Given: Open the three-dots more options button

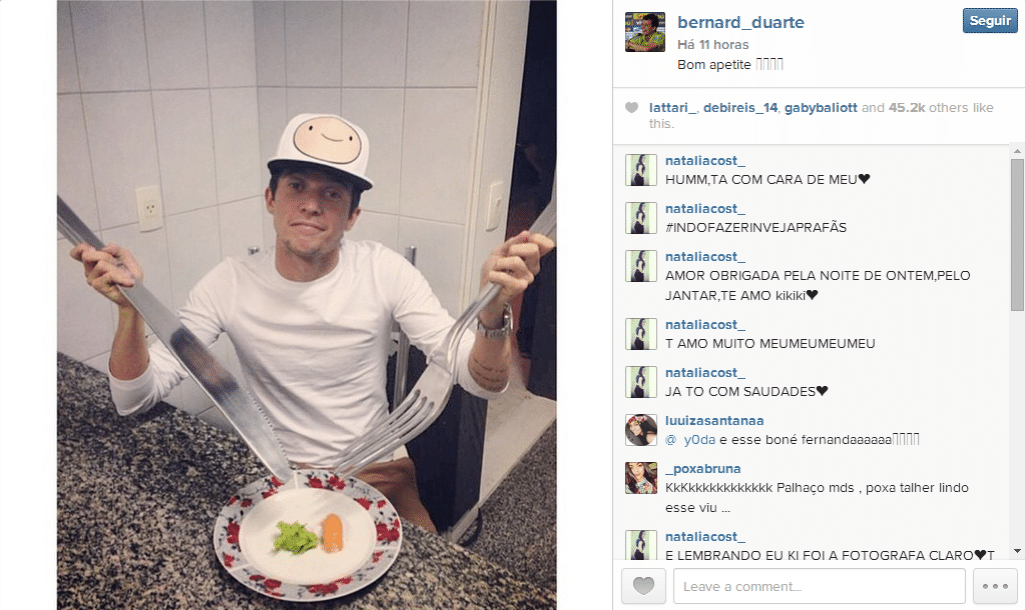Looking at the screenshot, I should tap(995, 586).
